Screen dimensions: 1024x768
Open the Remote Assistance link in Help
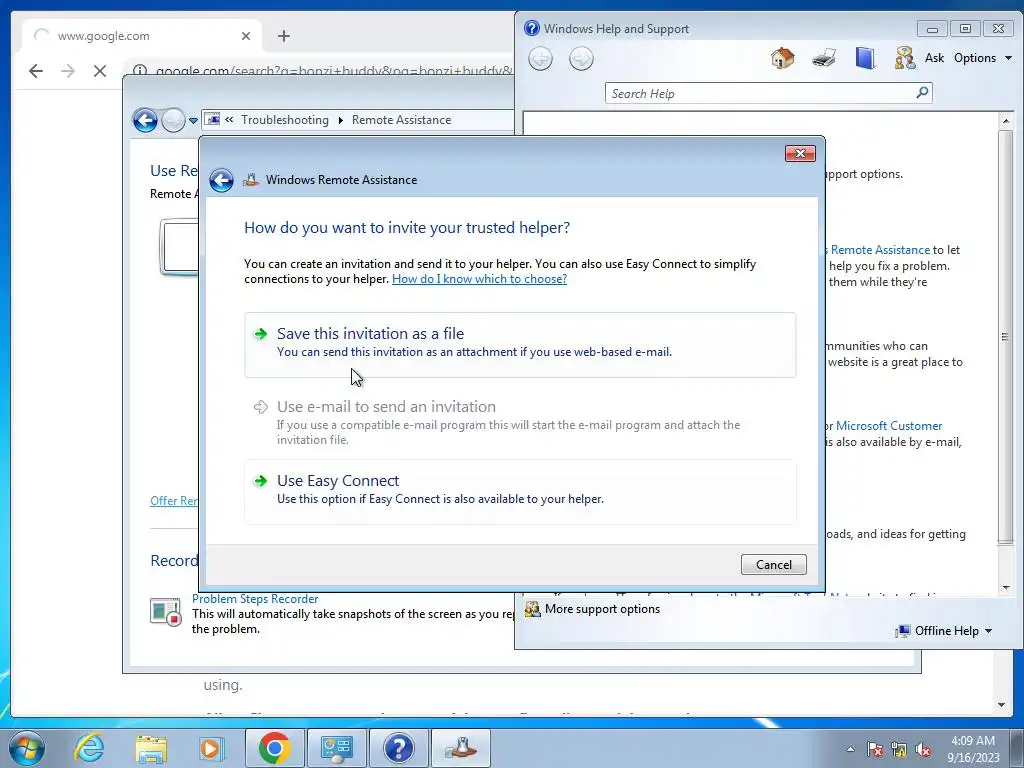pyautogui.click(x=880, y=249)
